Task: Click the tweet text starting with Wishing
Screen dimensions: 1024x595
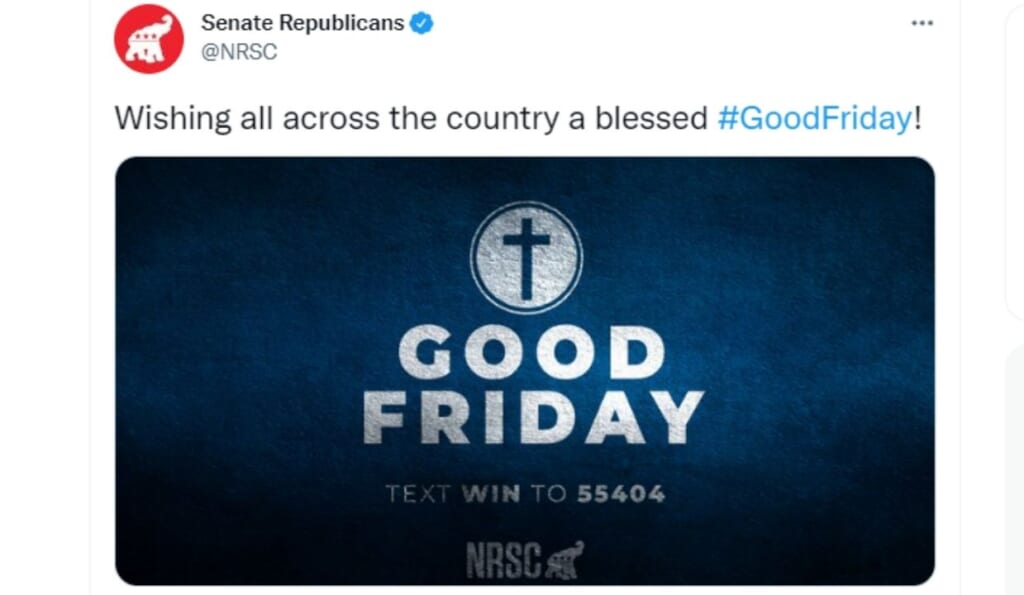Action: click(518, 118)
